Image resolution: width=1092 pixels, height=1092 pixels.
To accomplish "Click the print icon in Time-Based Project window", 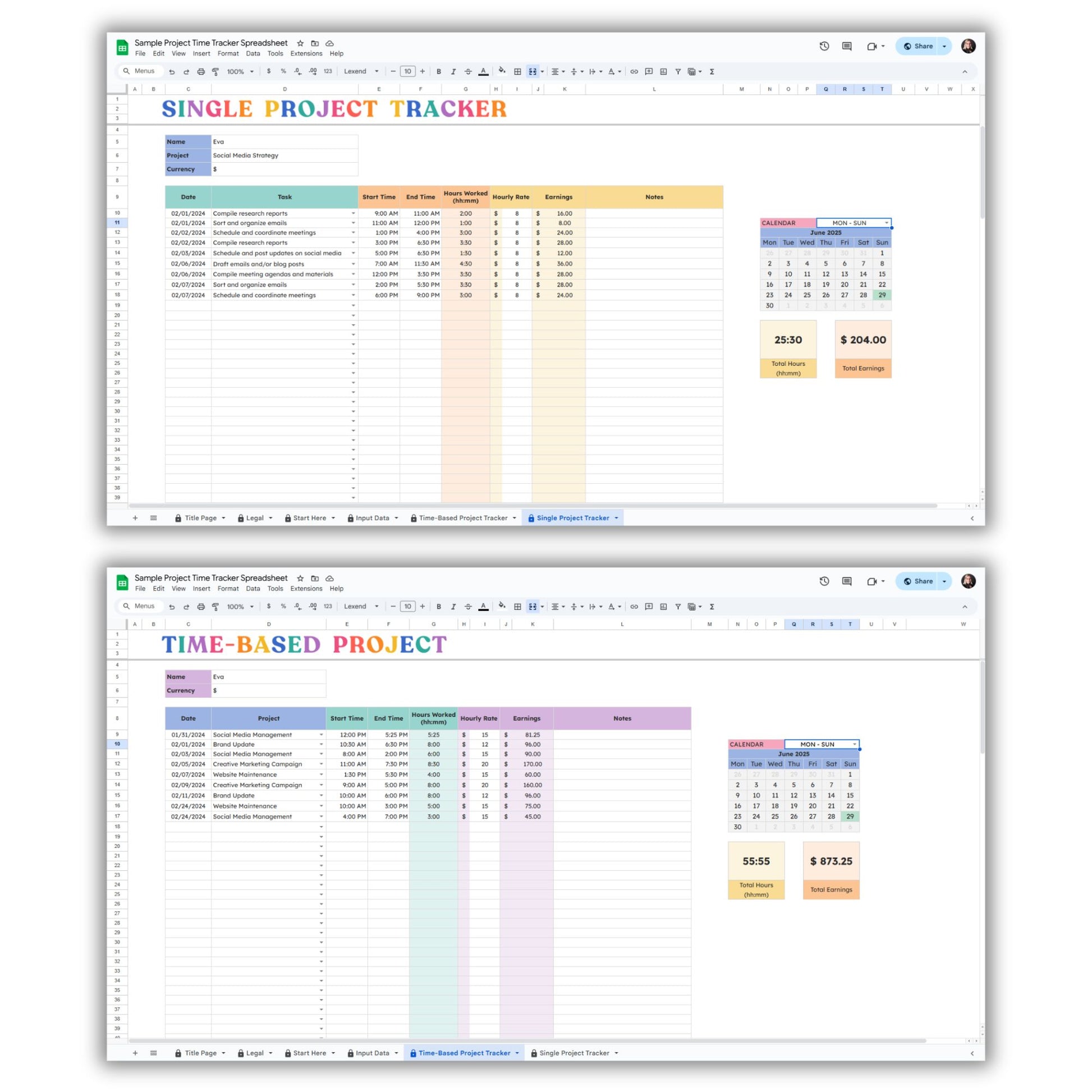I will (x=201, y=607).
